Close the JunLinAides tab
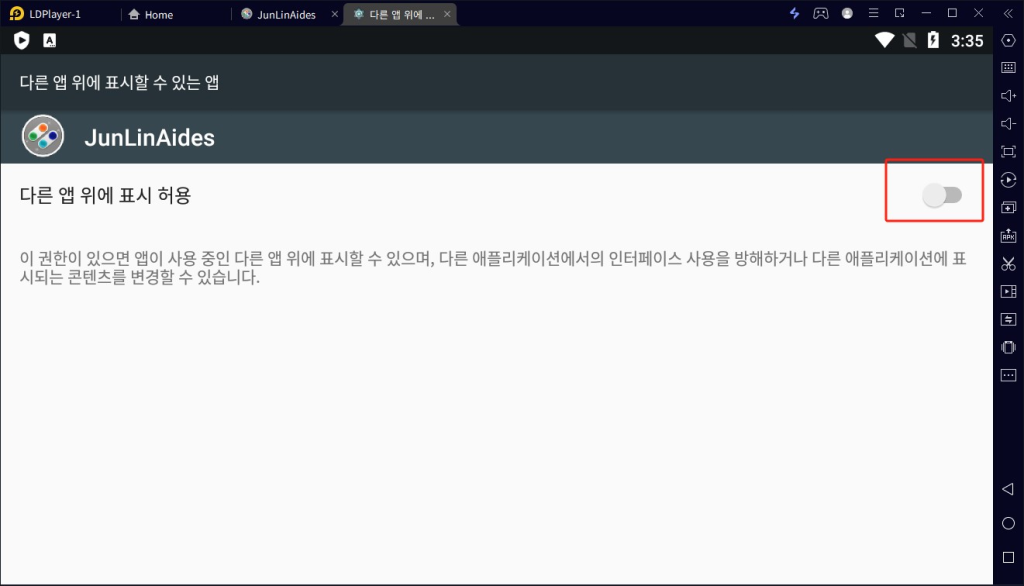The width and height of the screenshot is (1024, 586). tap(334, 14)
